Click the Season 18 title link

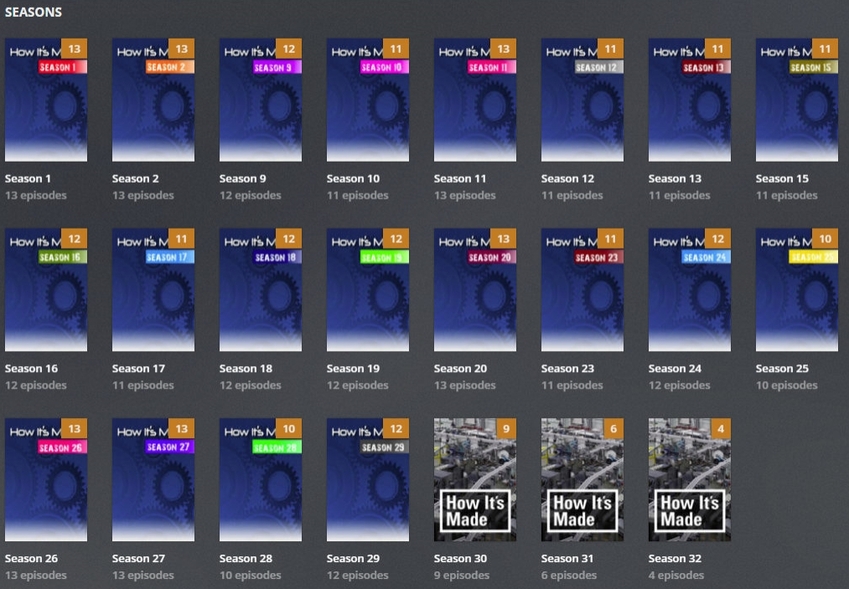(x=246, y=369)
